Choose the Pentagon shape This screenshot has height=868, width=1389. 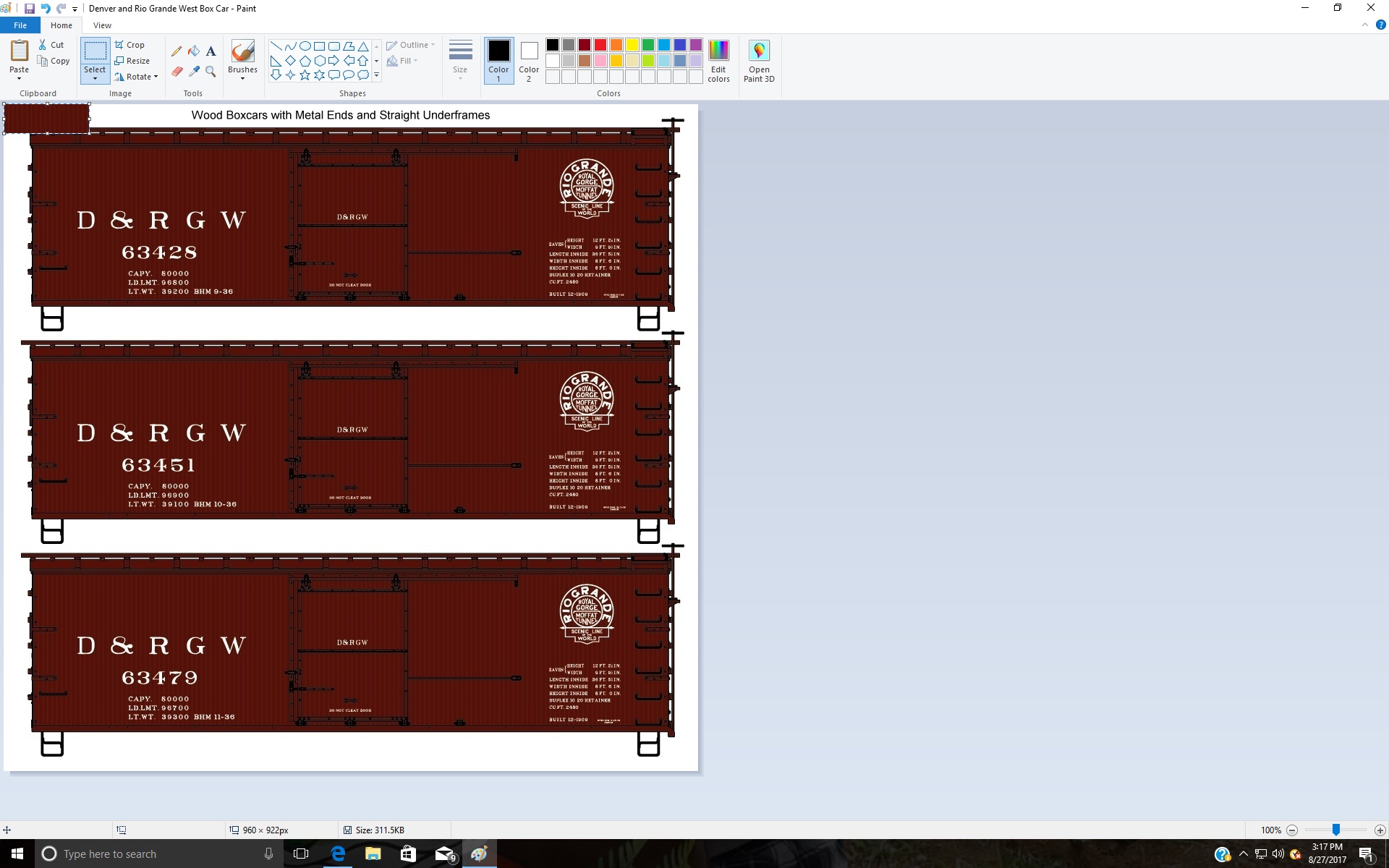click(x=305, y=61)
